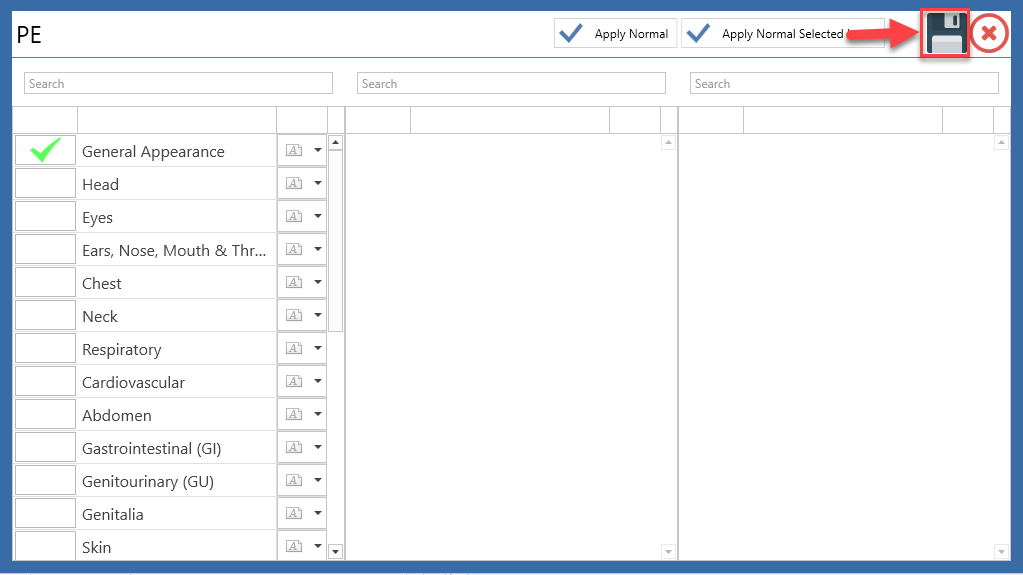Check the Chest checkbox
This screenshot has height=575, width=1023.
(x=45, y=282)
